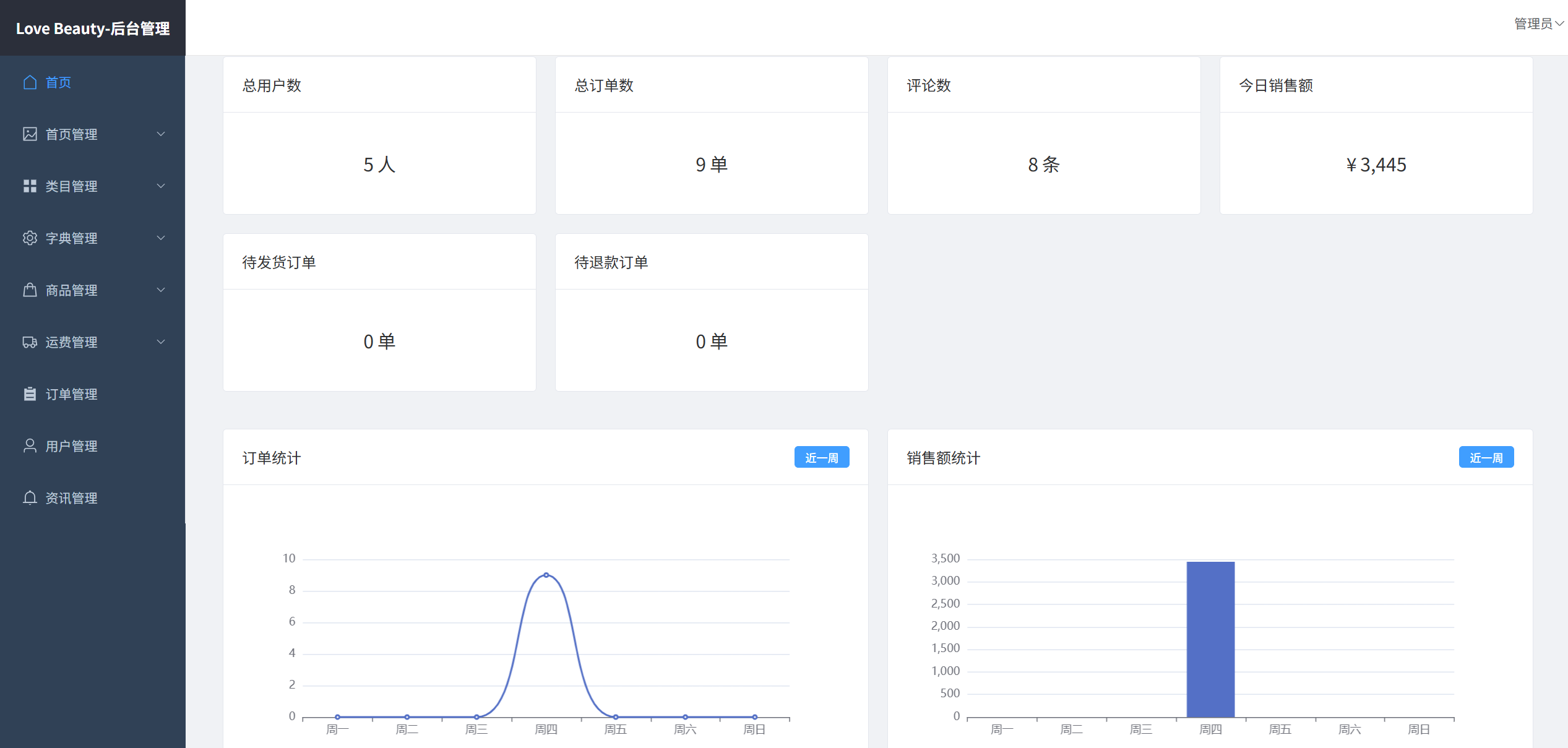
Task: Click the 周四 peak point on line chart
Action: click(546, 575)
